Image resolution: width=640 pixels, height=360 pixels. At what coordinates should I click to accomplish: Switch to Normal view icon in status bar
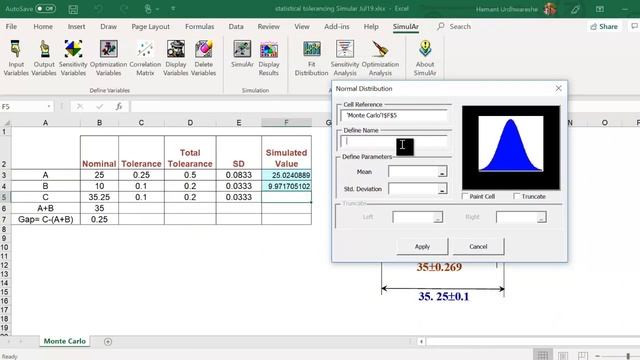click(x=542, y=355)
